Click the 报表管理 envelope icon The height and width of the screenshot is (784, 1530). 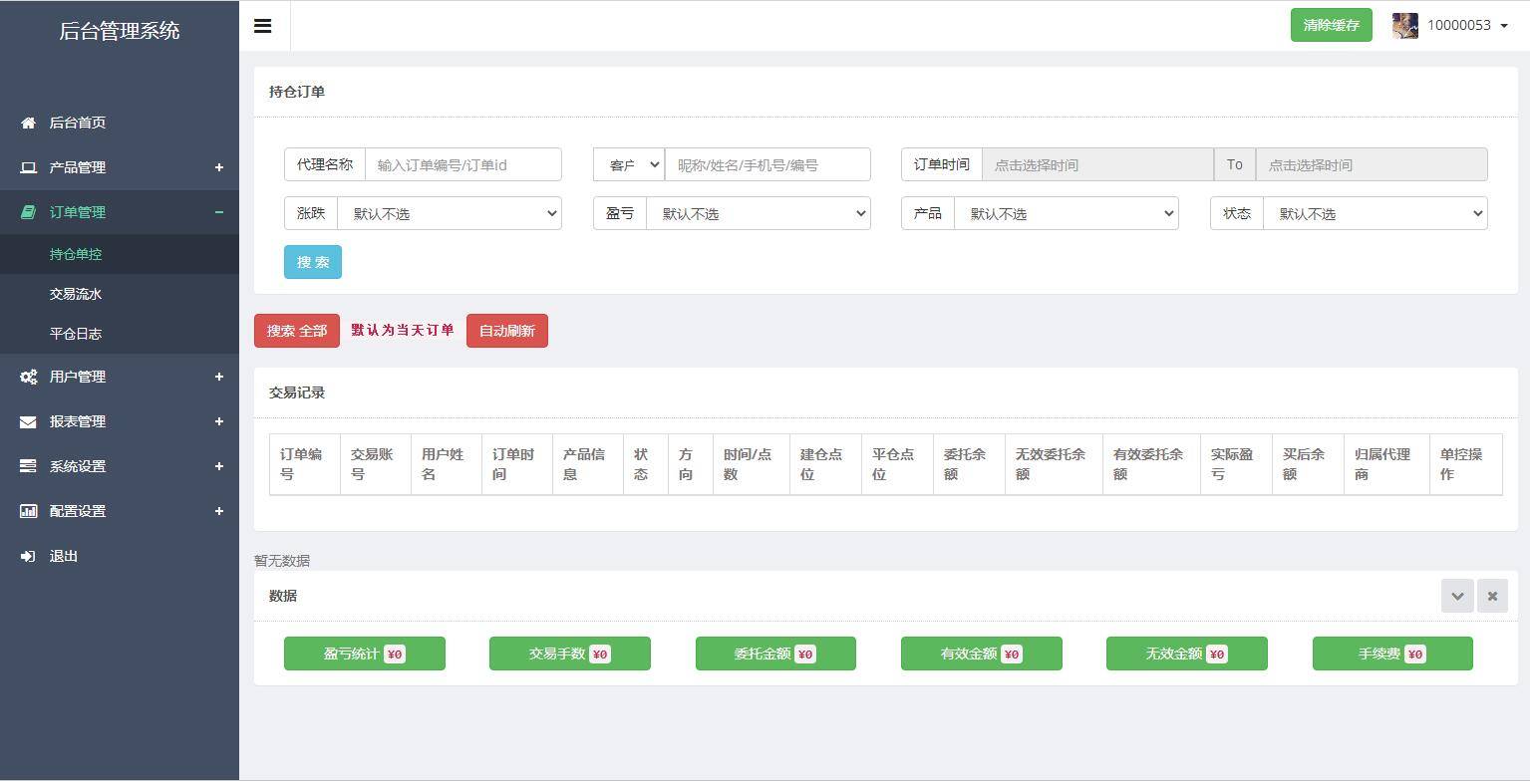[x=27, y=421]
